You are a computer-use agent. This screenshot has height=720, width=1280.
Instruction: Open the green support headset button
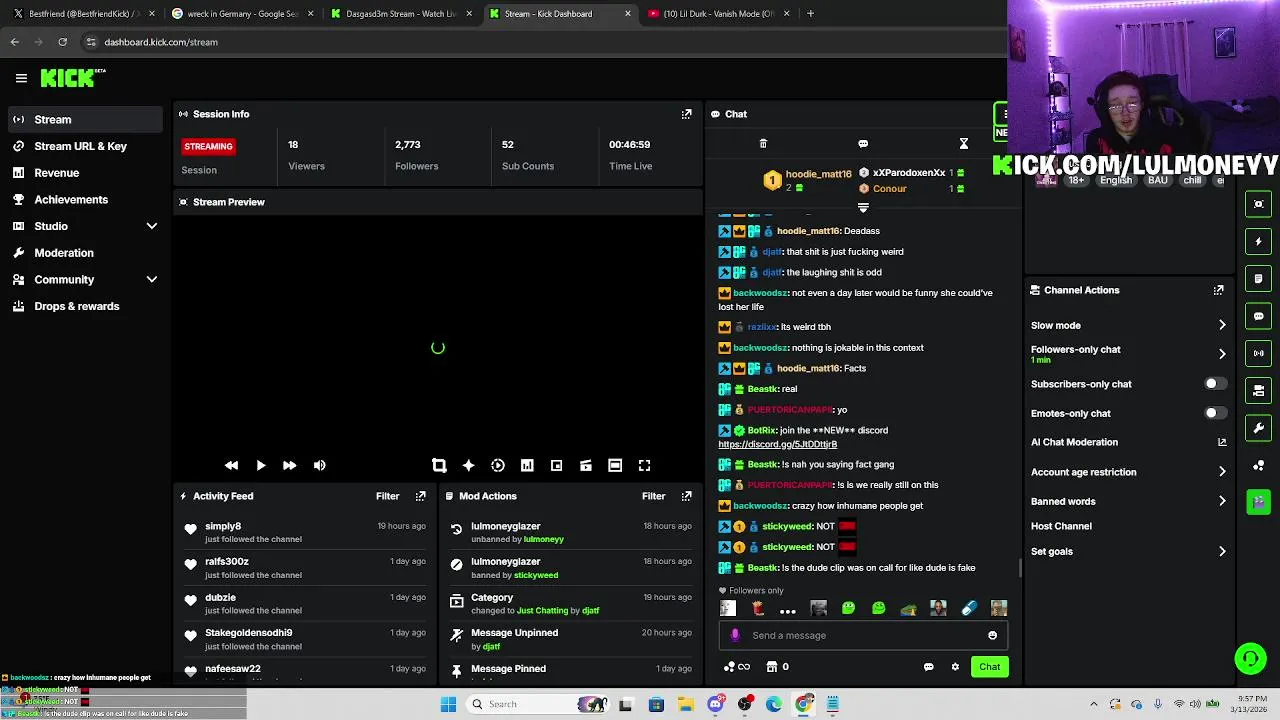click(1250, 658)
